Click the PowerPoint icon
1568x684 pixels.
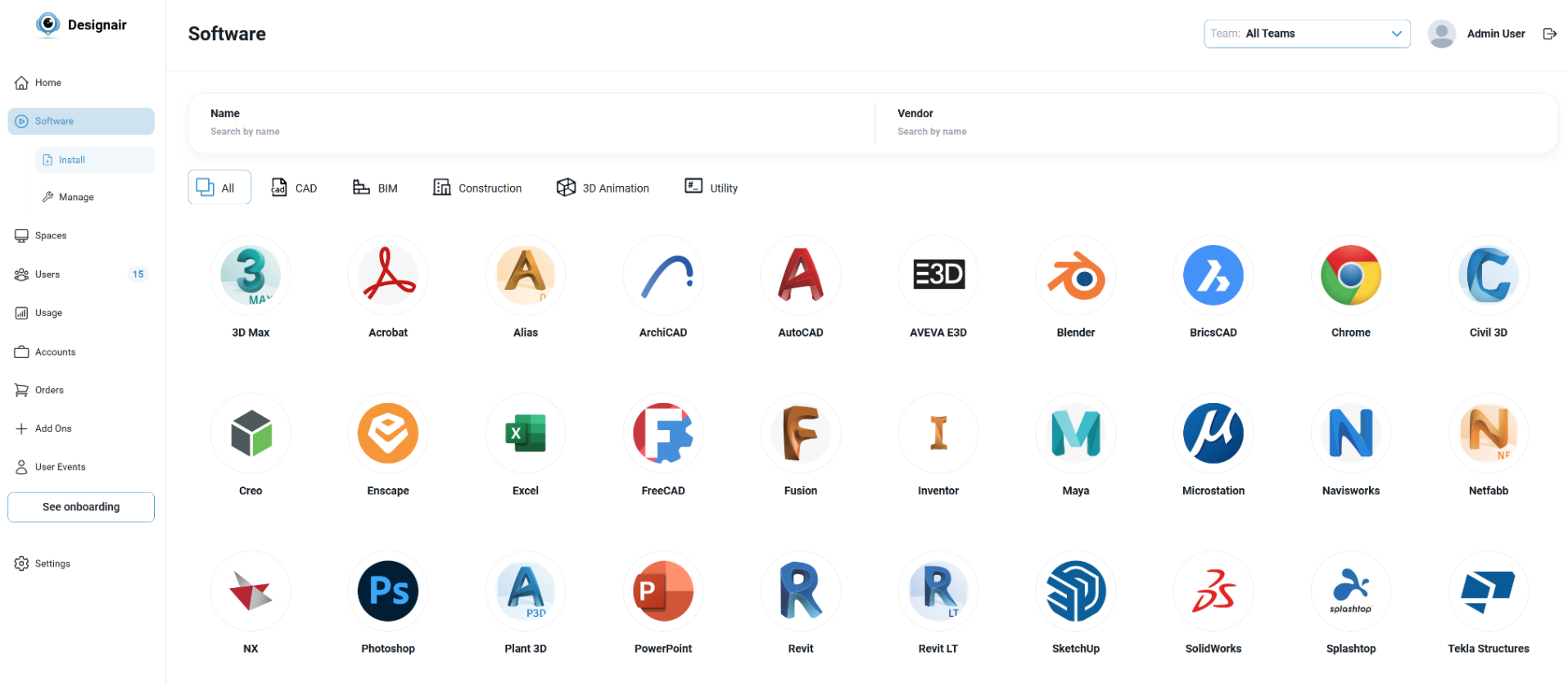coord(663,591)
